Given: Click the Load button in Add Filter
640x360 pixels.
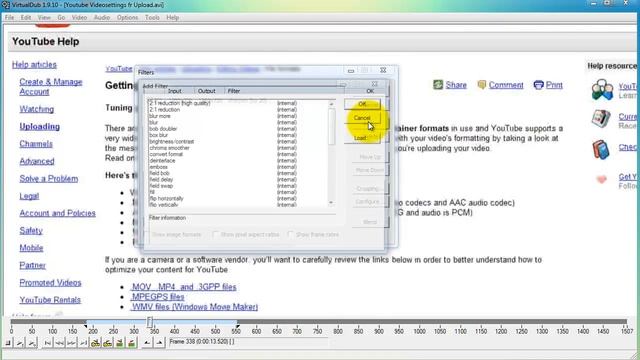Looking at the screenshot, I should click(362, 138).
